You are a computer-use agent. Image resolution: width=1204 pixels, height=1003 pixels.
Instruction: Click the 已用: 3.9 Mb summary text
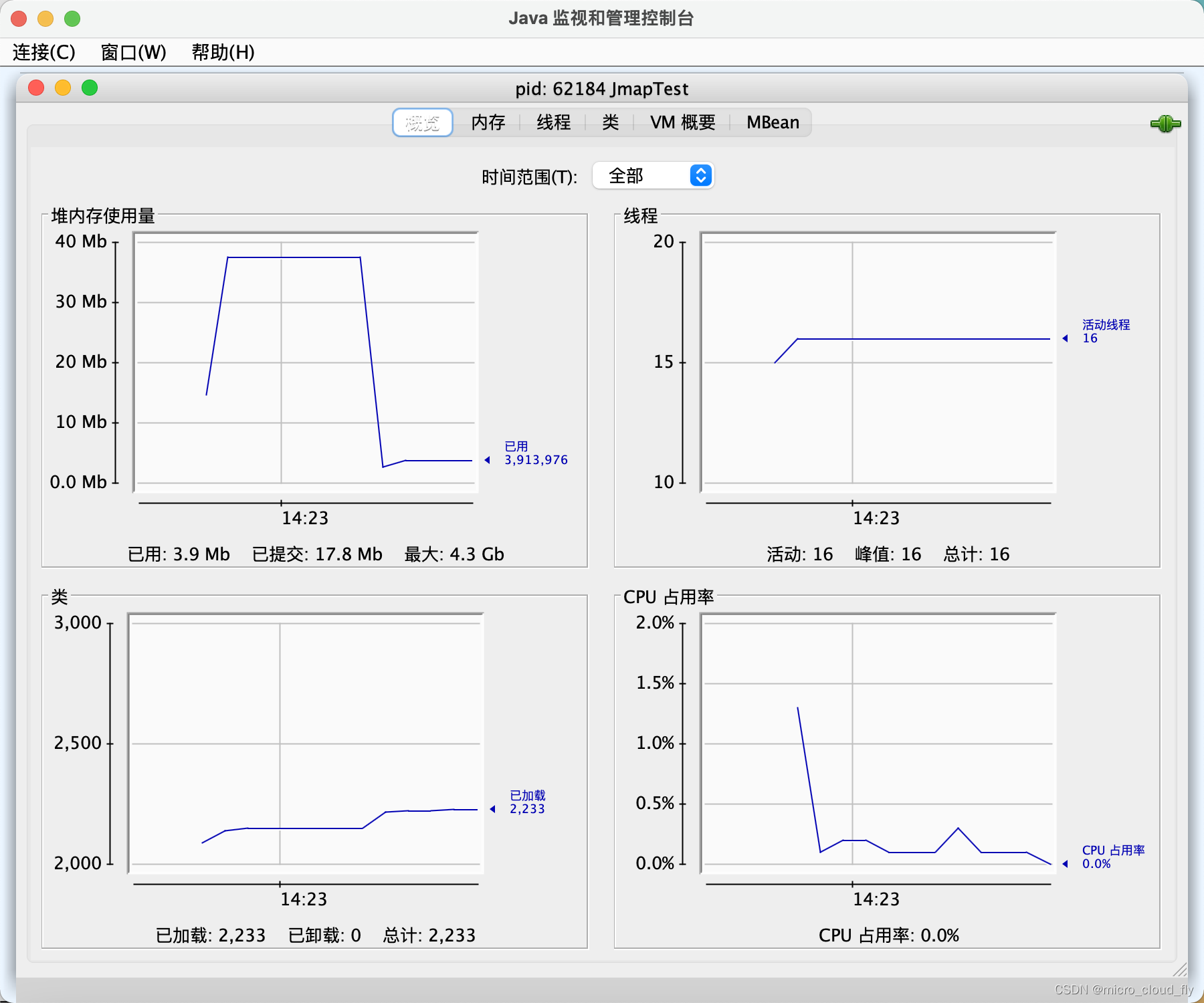click(x=179, y=554)
